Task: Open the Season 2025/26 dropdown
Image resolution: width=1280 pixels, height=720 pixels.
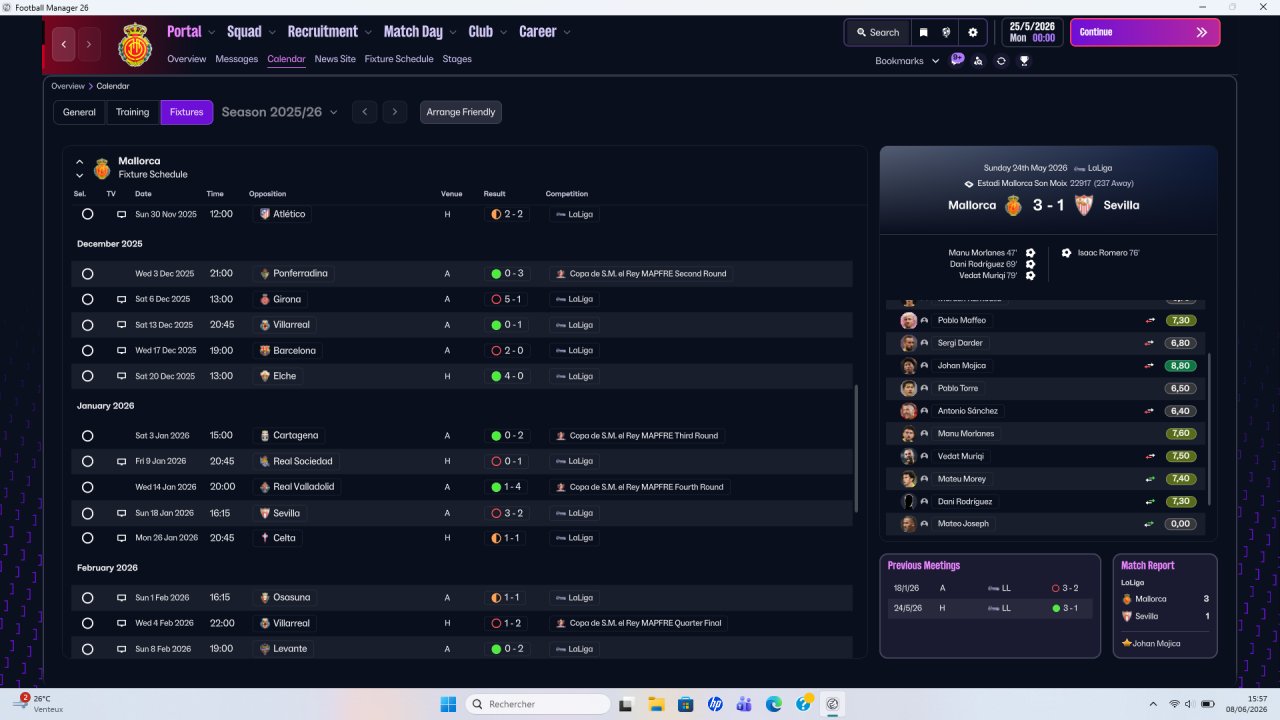Action: pos(280,112)
